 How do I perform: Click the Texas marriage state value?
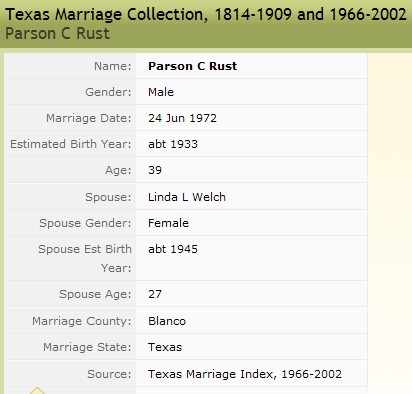point(165,347)
